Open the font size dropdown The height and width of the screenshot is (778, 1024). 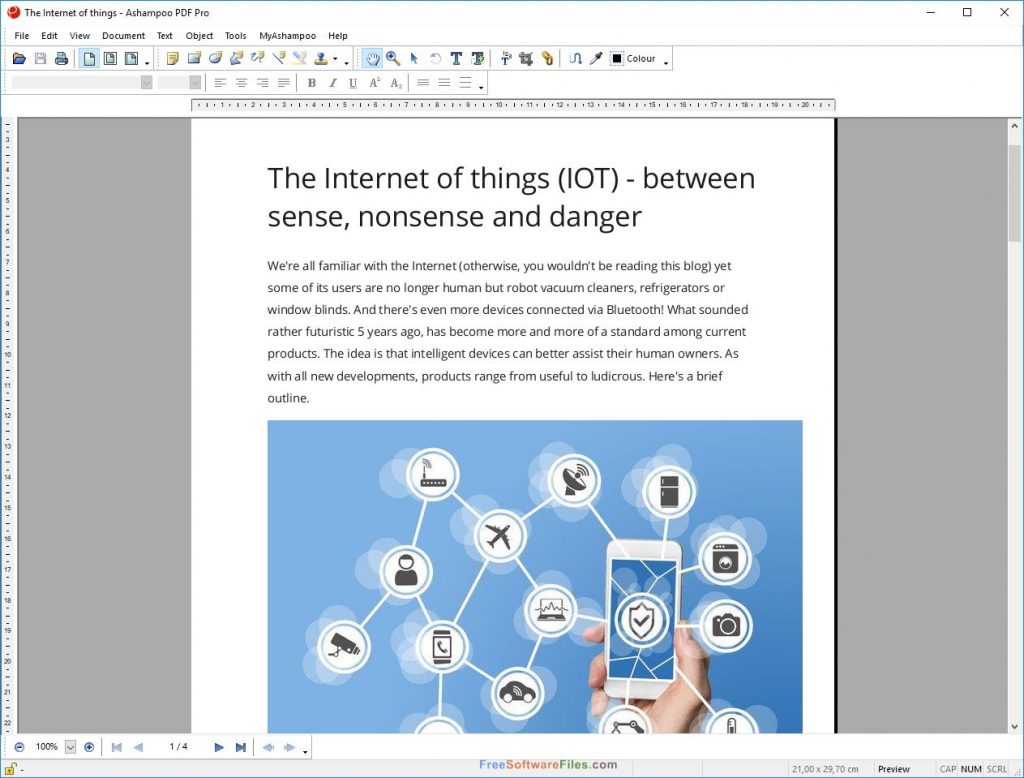point(195,83)
